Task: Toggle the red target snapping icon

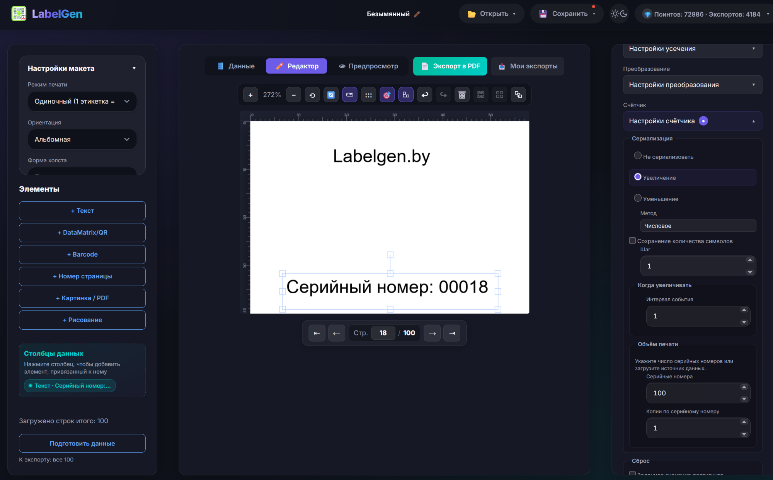Action: pos(387,95)
